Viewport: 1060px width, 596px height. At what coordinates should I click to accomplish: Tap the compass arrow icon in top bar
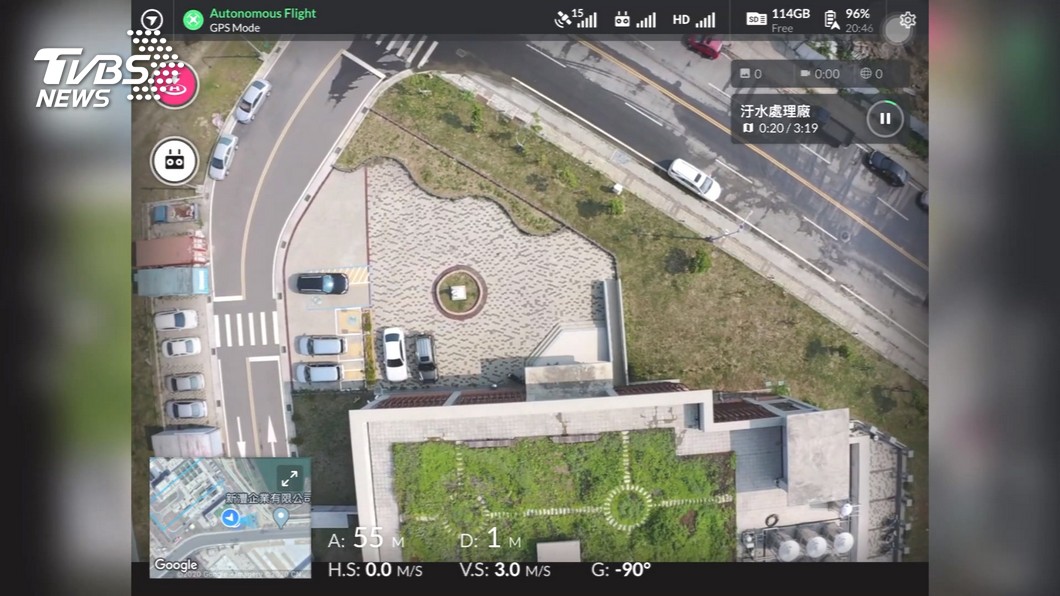coord(152,20)
